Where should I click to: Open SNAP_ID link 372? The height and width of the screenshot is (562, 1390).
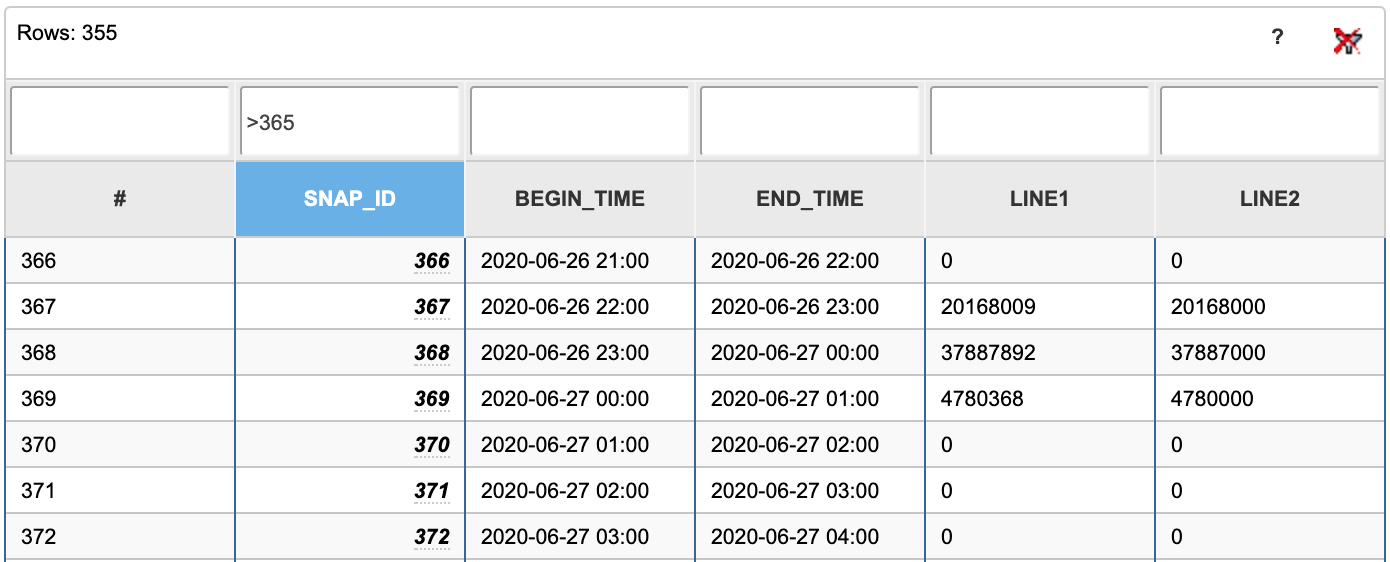coord(432,537)
